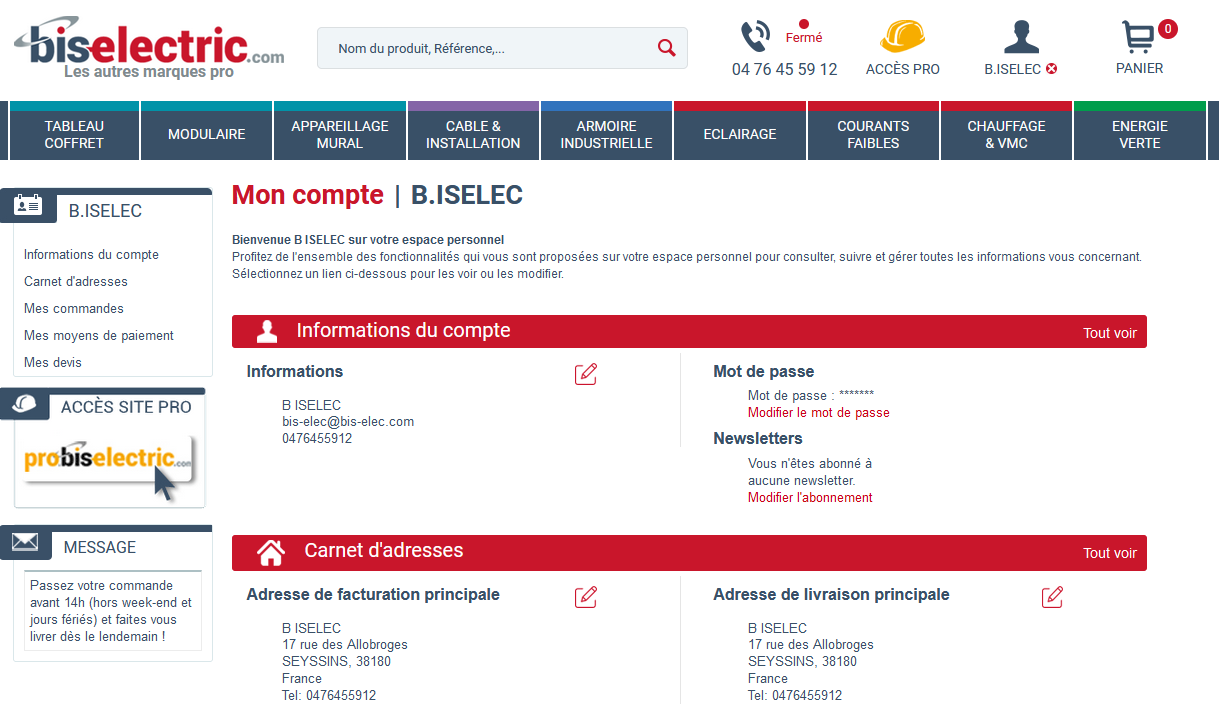Viewport: 1219px width, 725px height.
Task: Open the probiselectric.com banner
Action: point(110,464)
